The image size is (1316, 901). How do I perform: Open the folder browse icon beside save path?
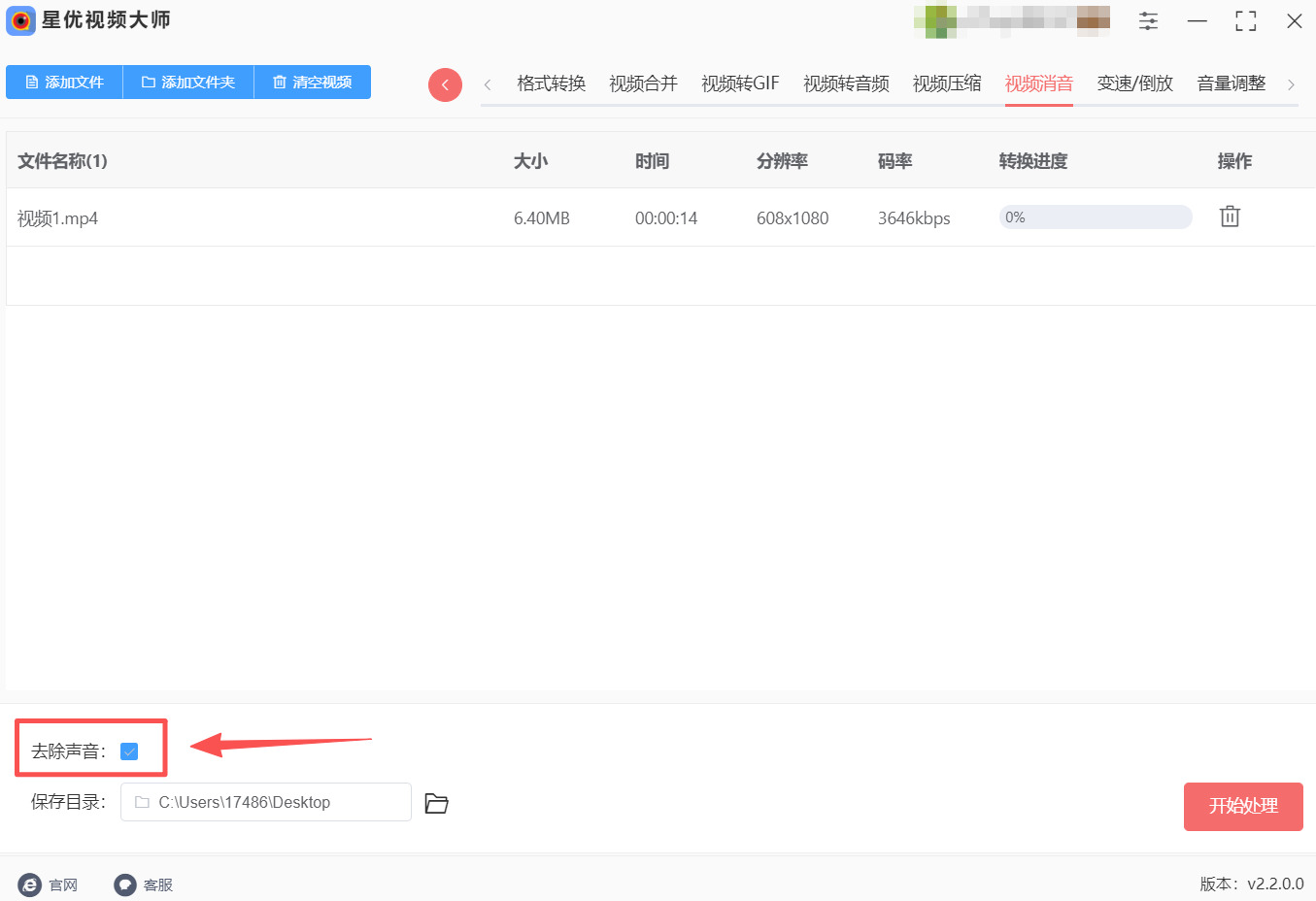(x=436, y=803)
